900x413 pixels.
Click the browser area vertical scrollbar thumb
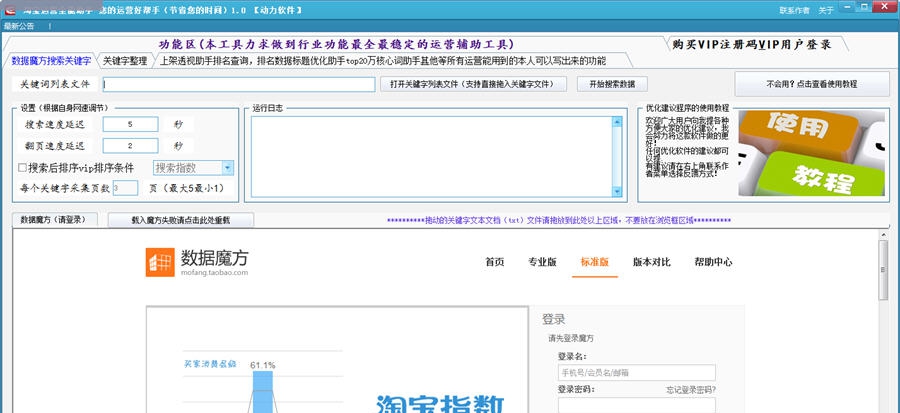pyautogui.click(x=883, y=270)
